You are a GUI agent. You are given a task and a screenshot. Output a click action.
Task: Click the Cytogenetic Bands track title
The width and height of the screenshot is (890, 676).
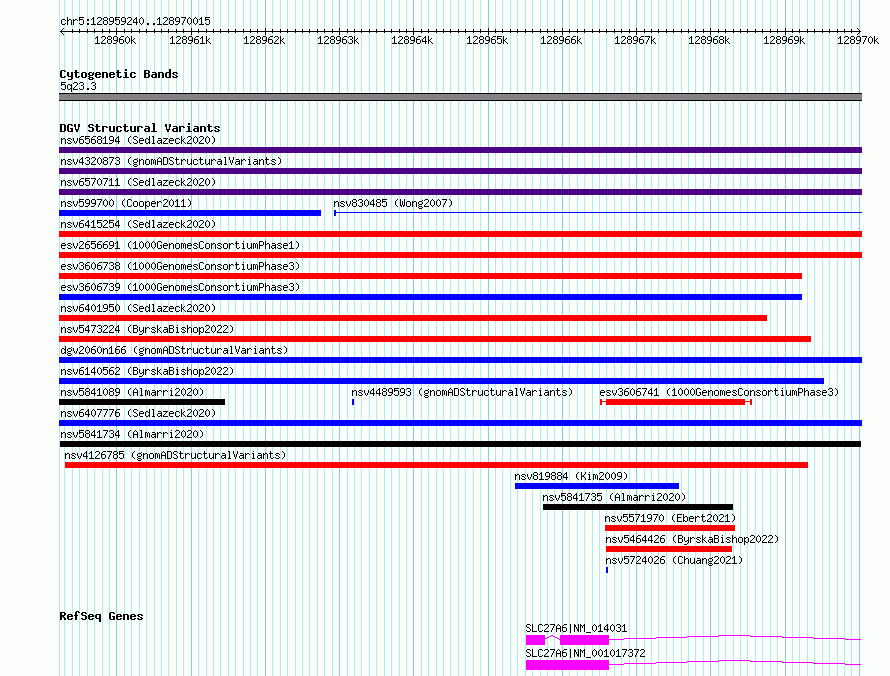tap(119, 74)
